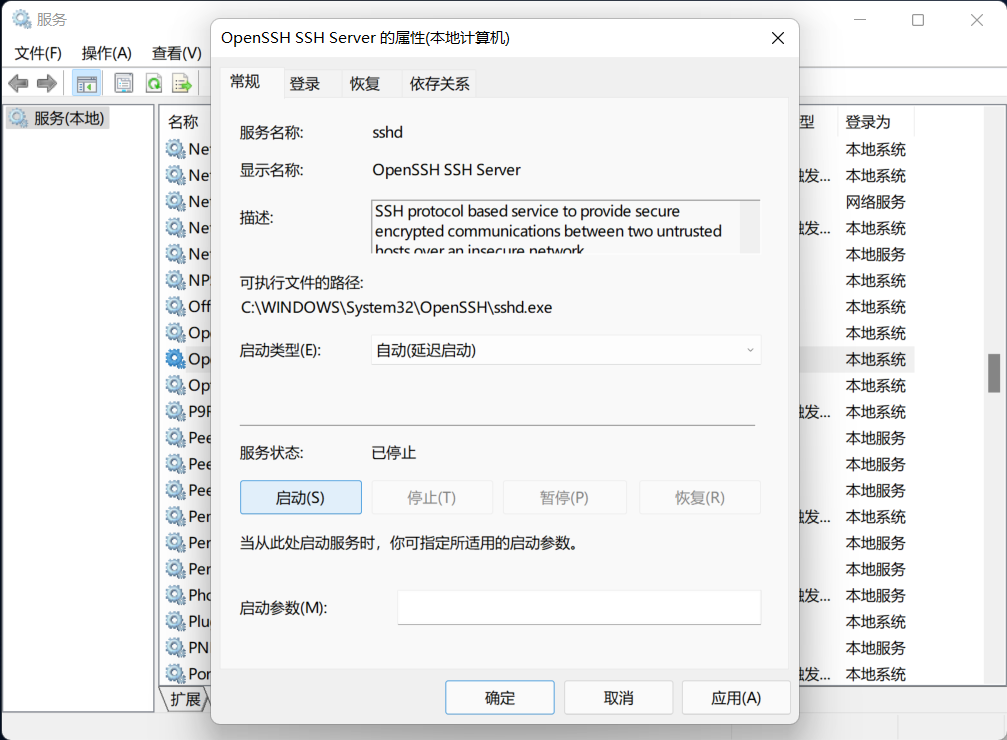Viewport: 1007px width, 740px height.
Task: Click the 确定 button
Action: [499, 698]
